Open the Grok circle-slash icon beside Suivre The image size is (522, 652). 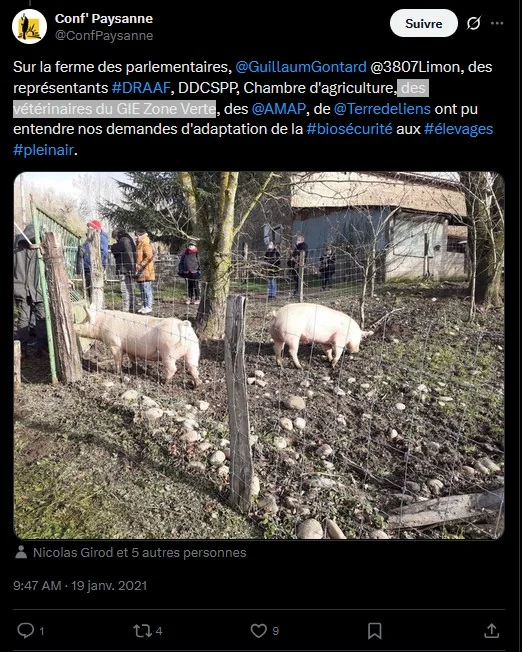pos(473,23)
